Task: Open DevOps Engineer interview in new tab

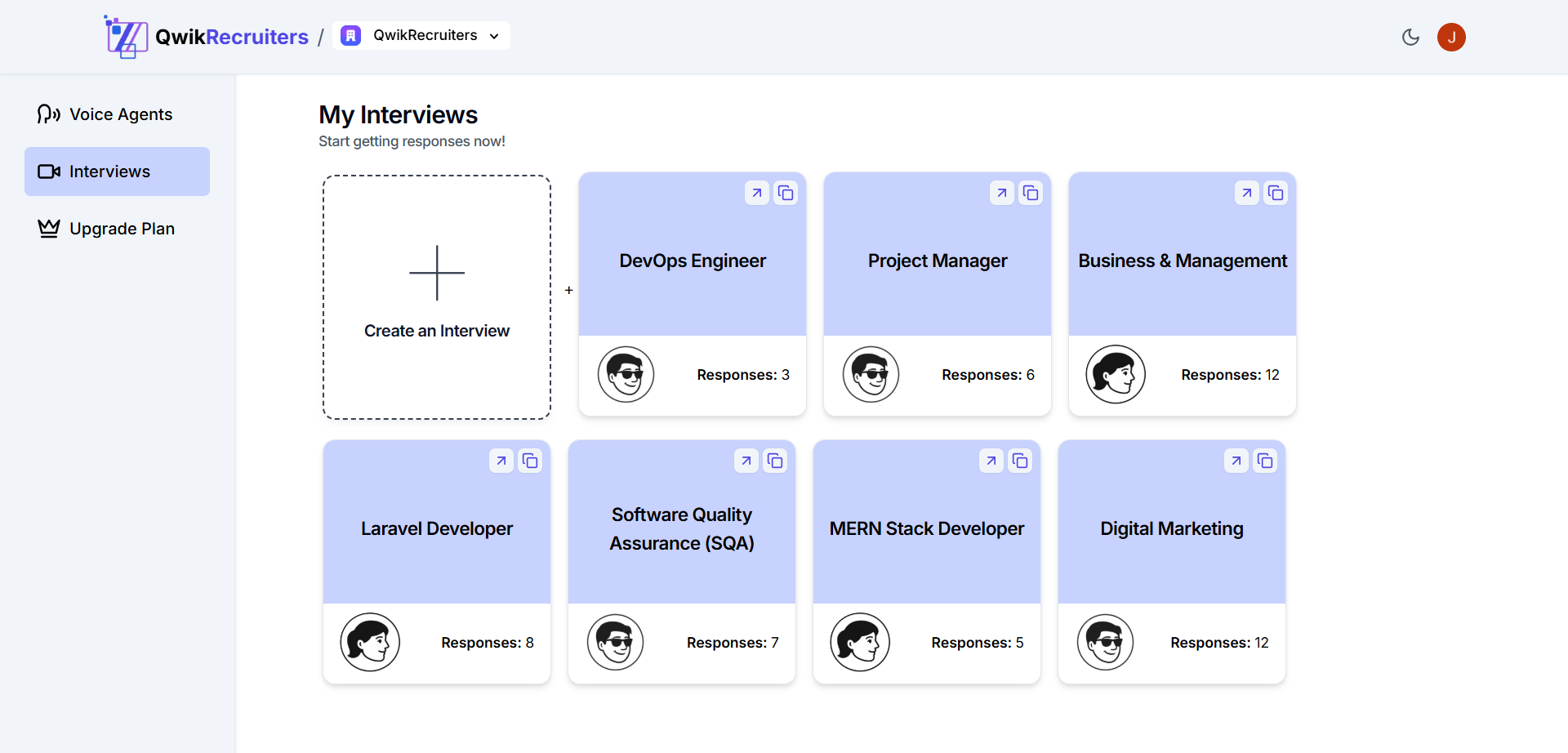Action: (756, 193)
